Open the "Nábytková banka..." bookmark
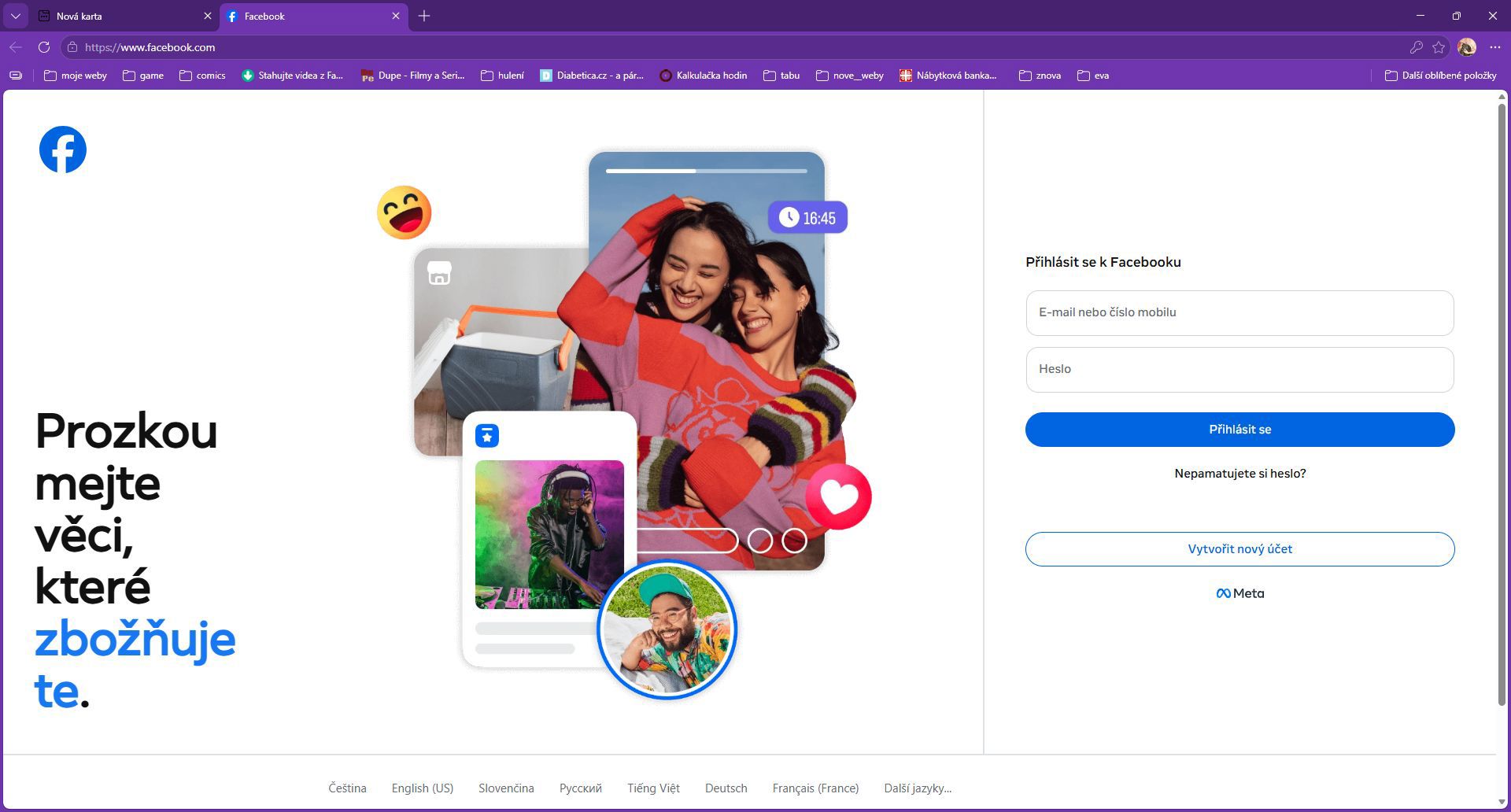The image size is (1511, 812). (x=948, y=76)
